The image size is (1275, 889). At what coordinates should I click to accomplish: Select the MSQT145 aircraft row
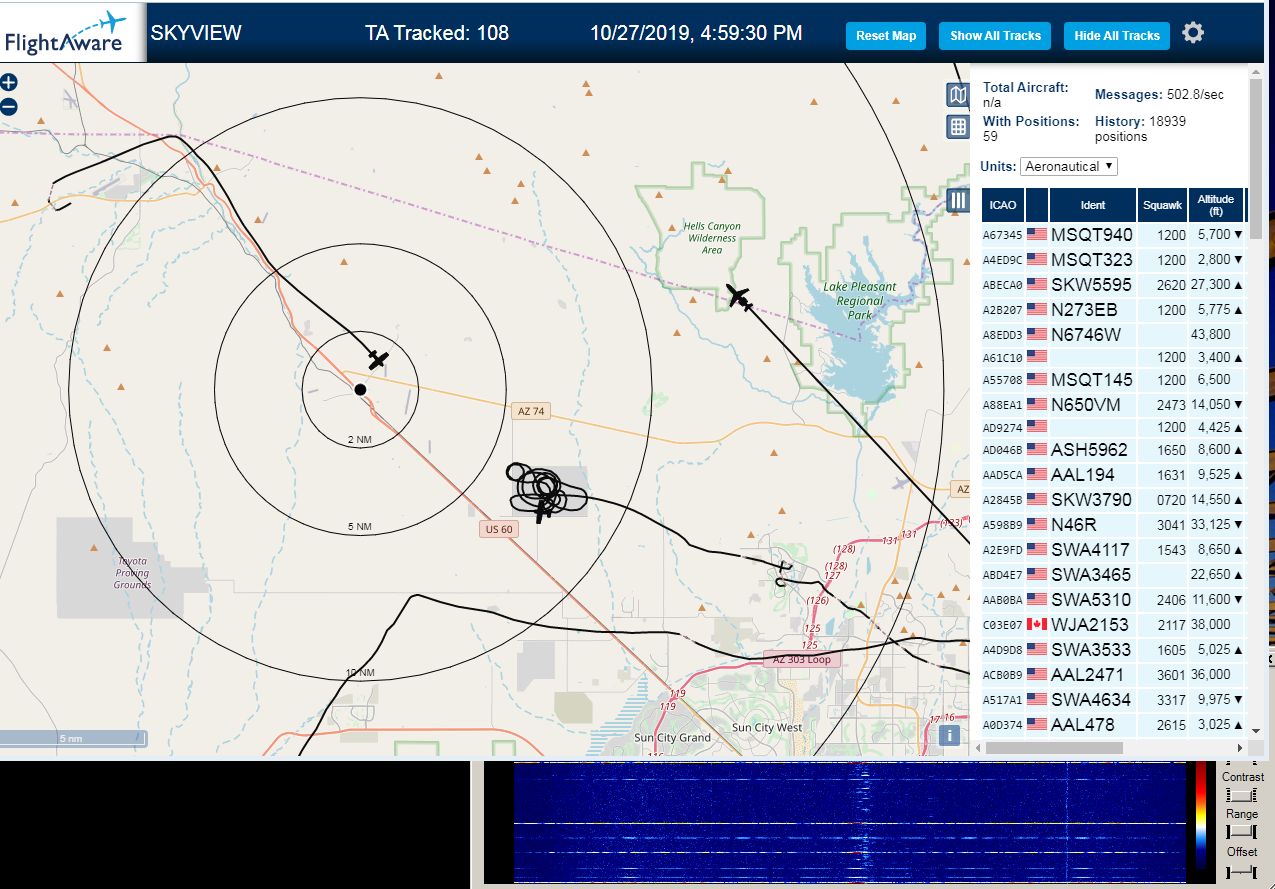[1113, 380]
